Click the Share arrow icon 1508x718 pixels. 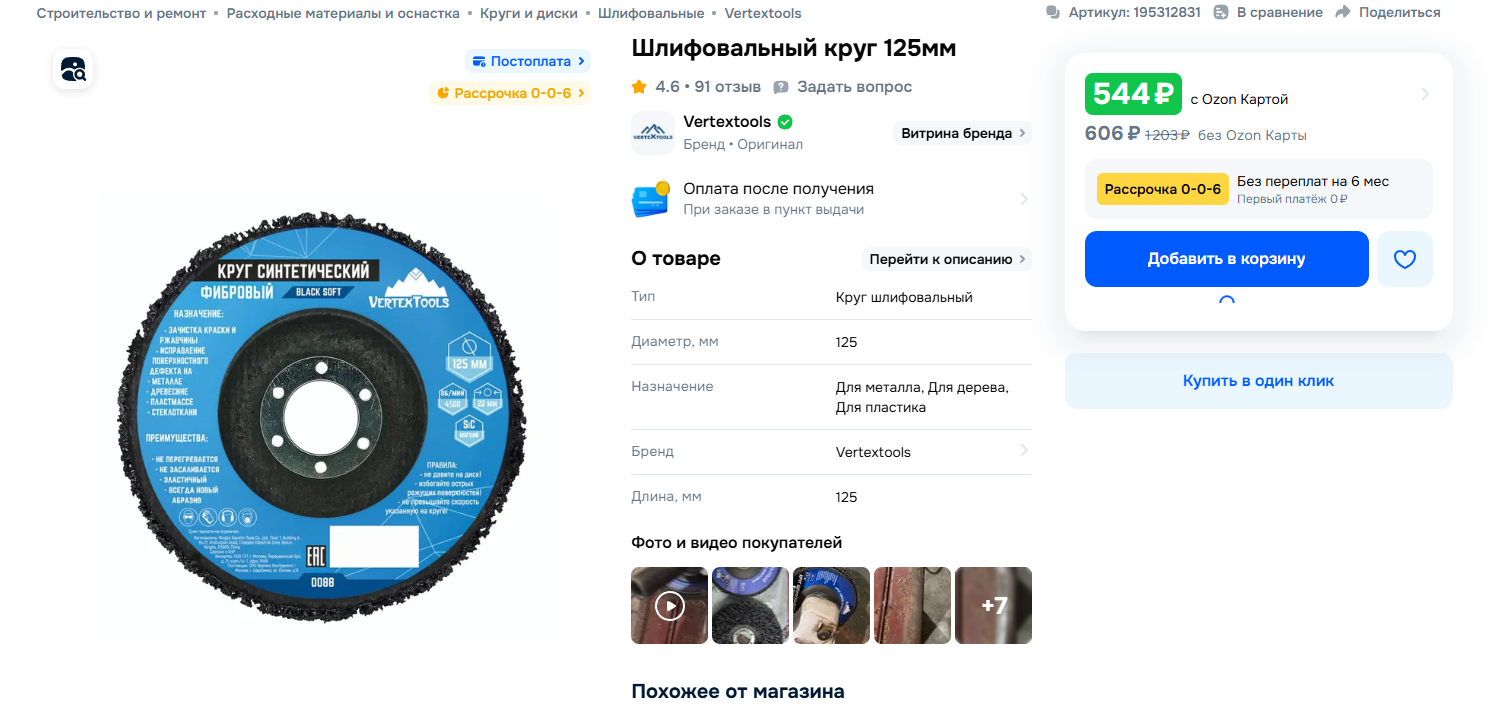click(1343, 12)
